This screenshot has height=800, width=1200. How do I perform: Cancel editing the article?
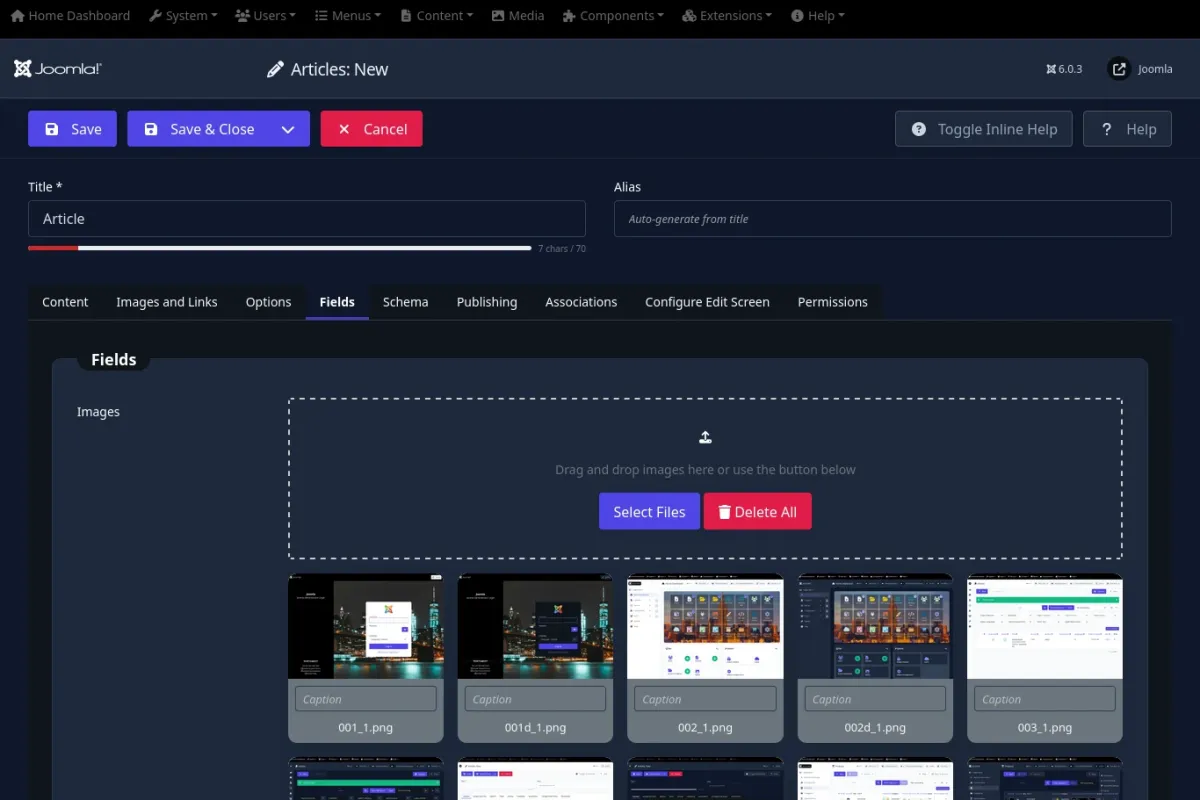click(371, 129)
